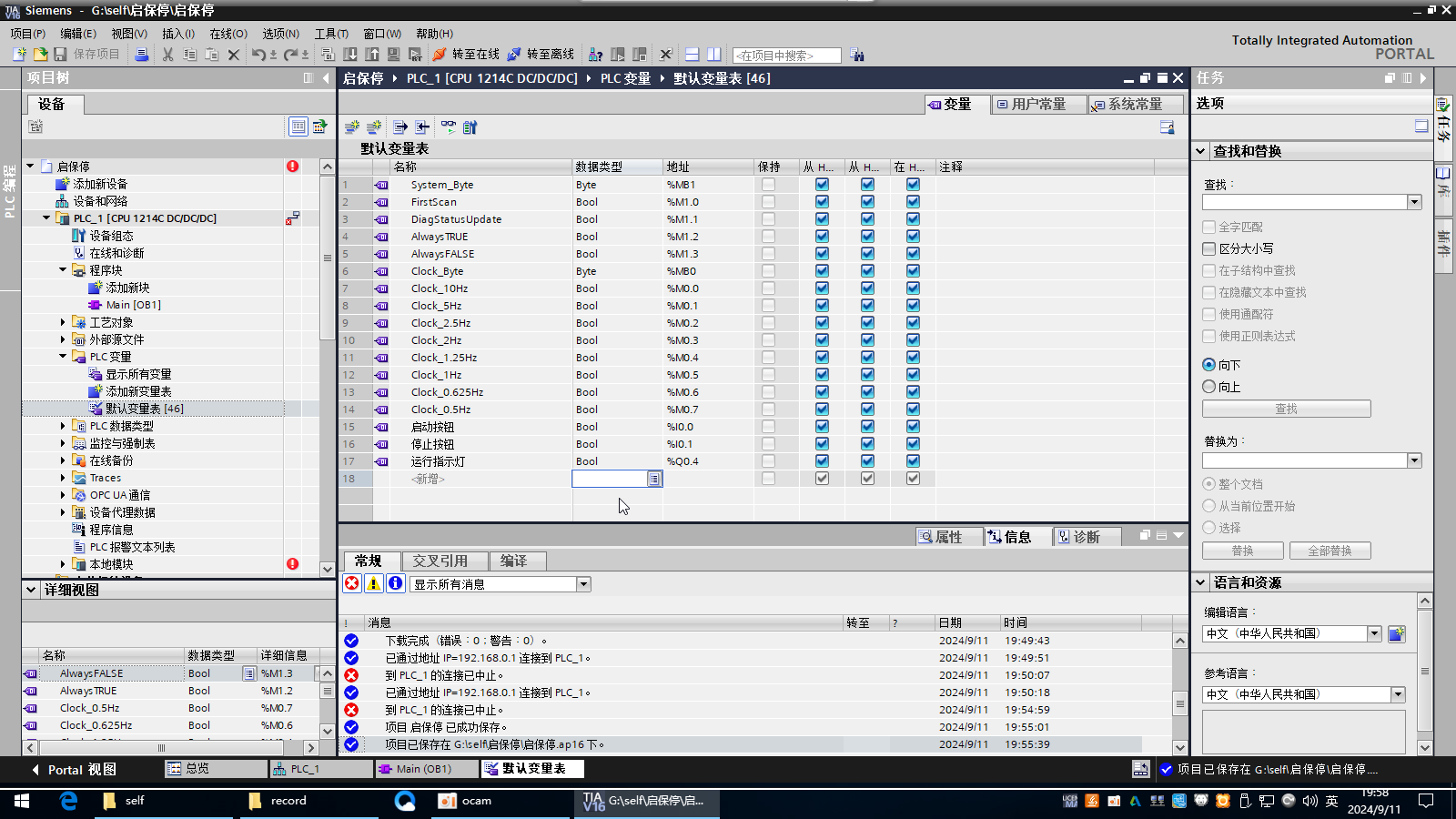Click the 属性 tab button

[x=949, y=537]
